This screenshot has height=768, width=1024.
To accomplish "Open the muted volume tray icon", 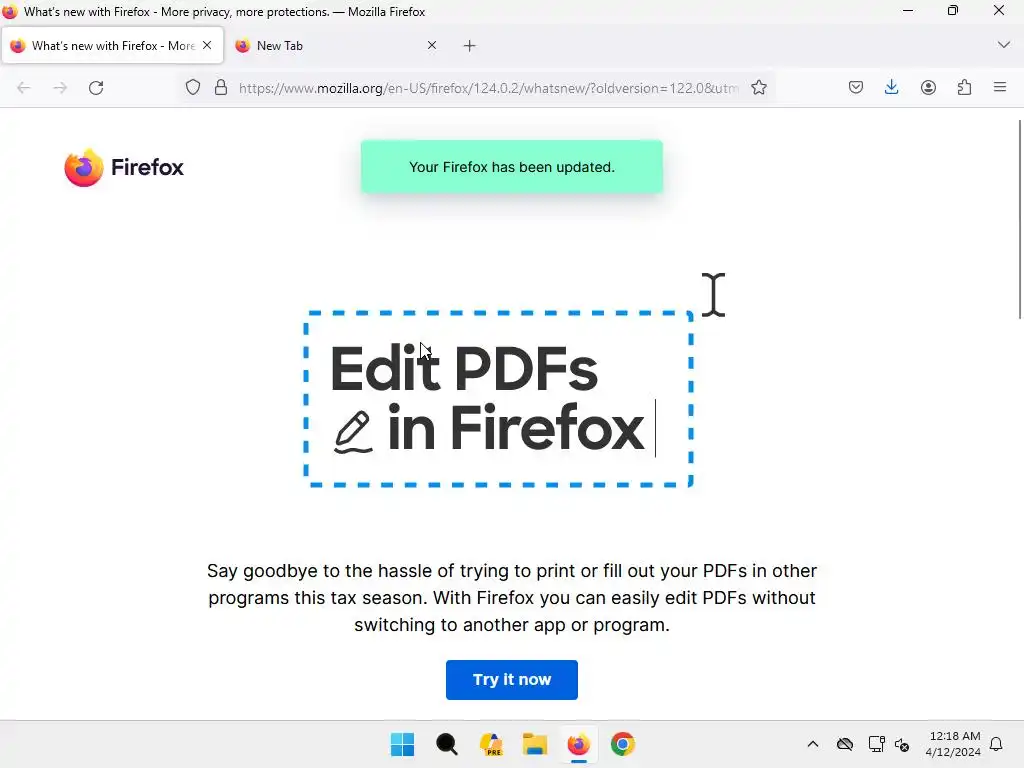I will [902, 744].
